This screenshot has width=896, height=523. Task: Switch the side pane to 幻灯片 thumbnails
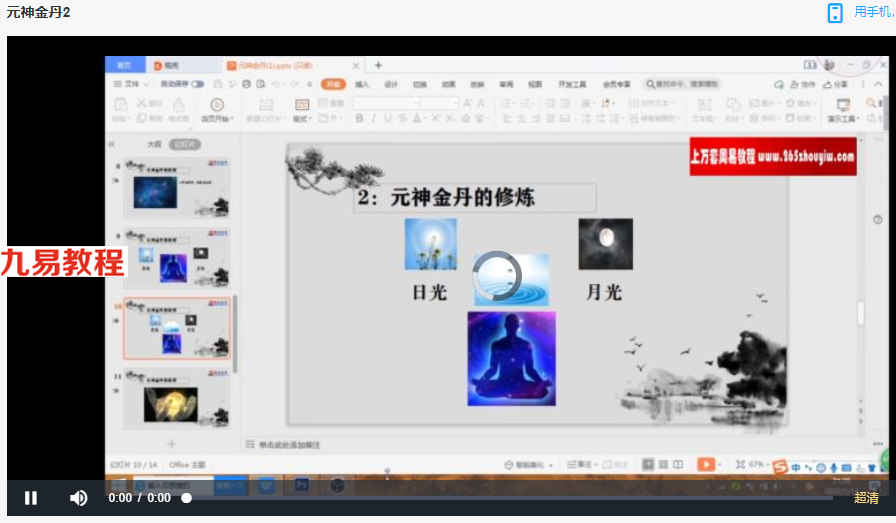(185, 144)
